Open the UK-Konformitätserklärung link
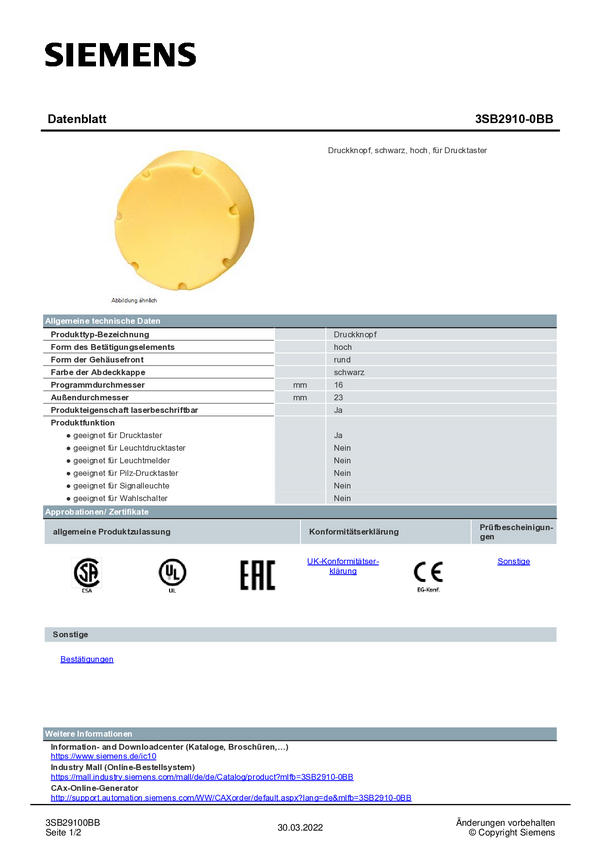Viewport: 601px width, 850px height. click(343, 566)
